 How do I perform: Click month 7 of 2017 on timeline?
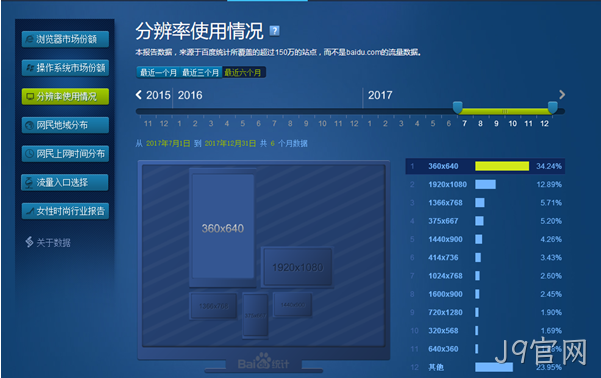(465, 123)
